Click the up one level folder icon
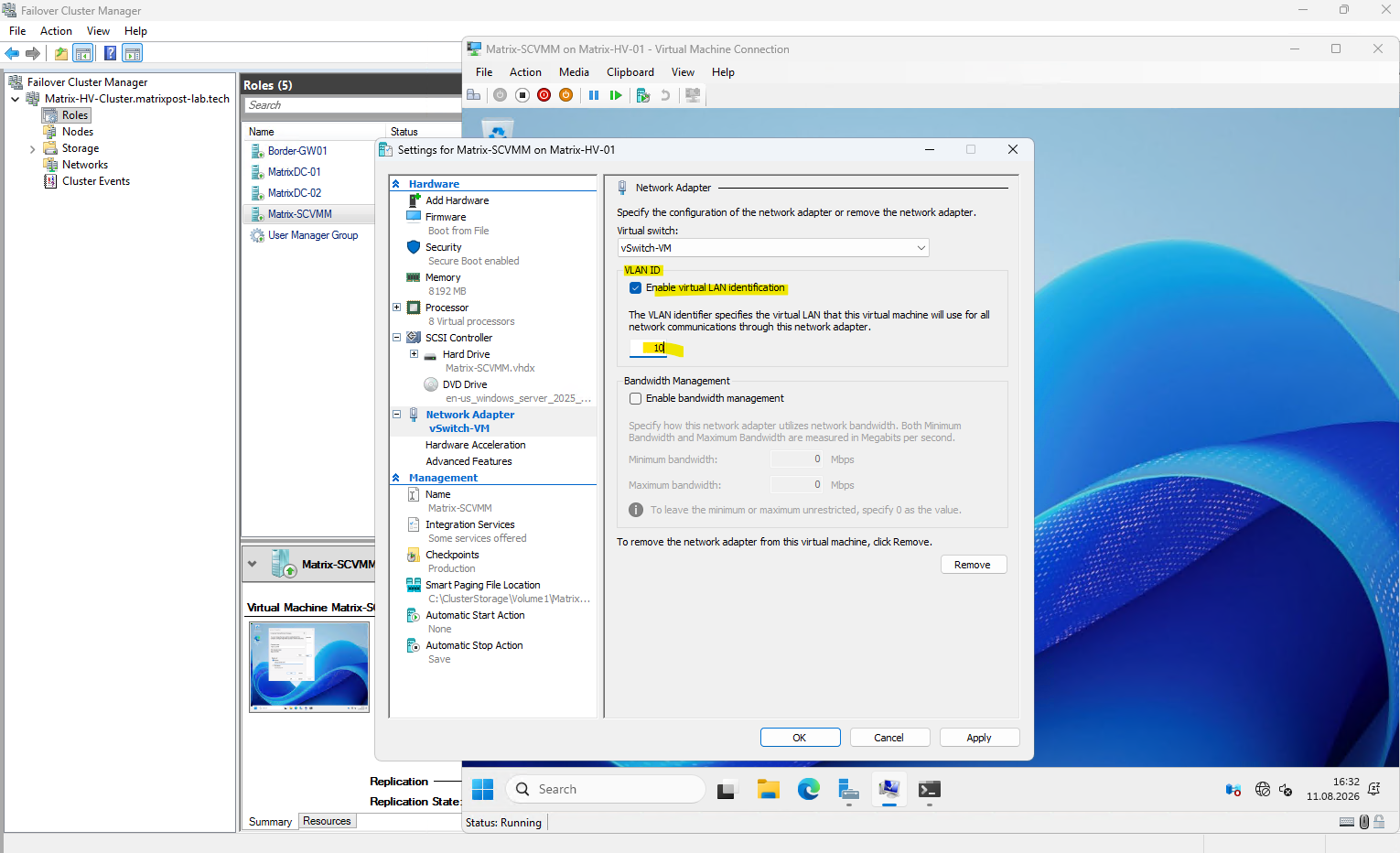The height and width of the screenshot is (853, 1400). point(61,53)
